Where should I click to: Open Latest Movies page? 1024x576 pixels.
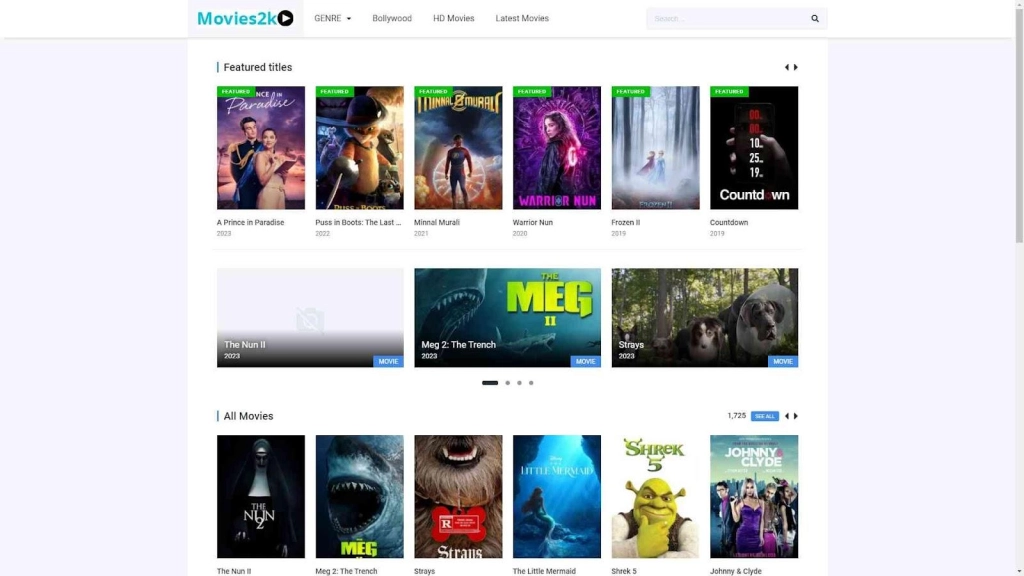522,18
